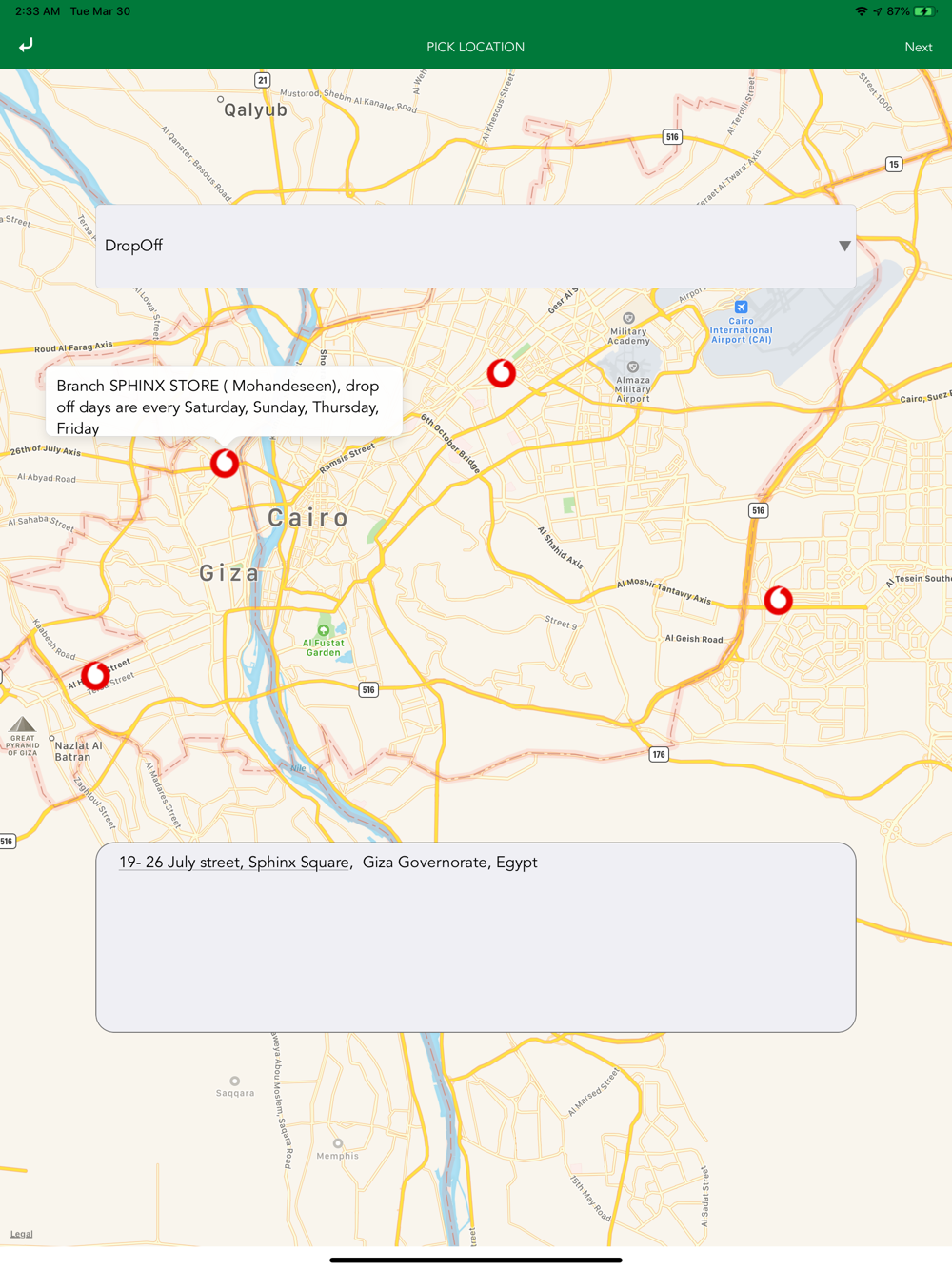Select the Vodafone pin near Nazlat Al Batran

(x=95, y=675)
